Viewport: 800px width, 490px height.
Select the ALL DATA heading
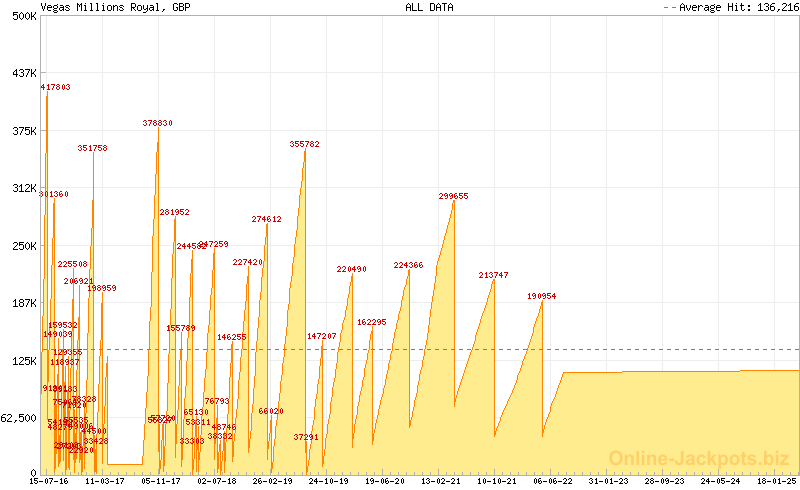429,7
